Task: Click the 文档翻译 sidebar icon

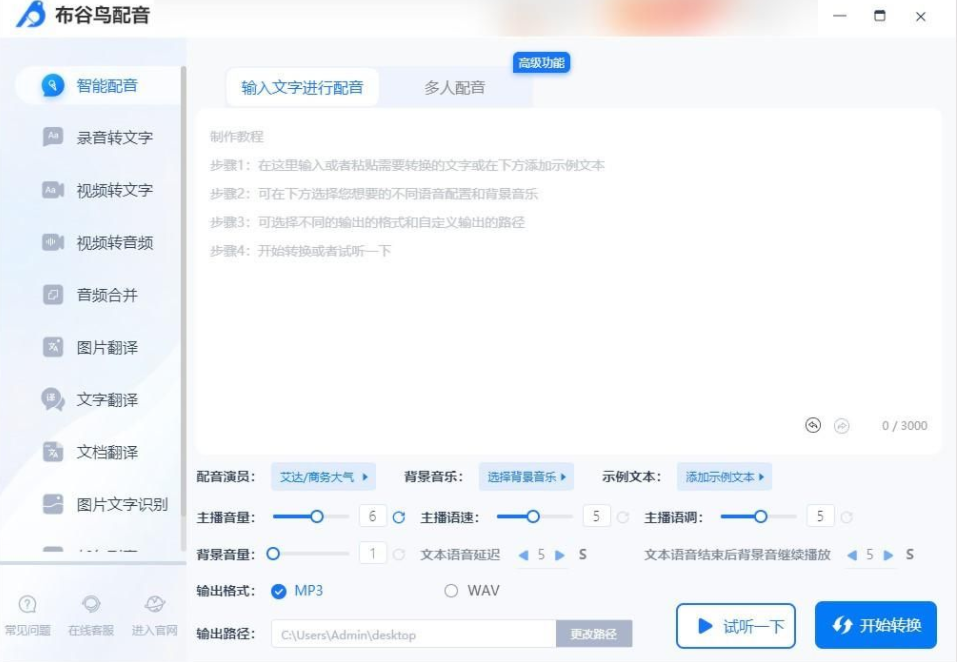Action: (x=53, y=452)
